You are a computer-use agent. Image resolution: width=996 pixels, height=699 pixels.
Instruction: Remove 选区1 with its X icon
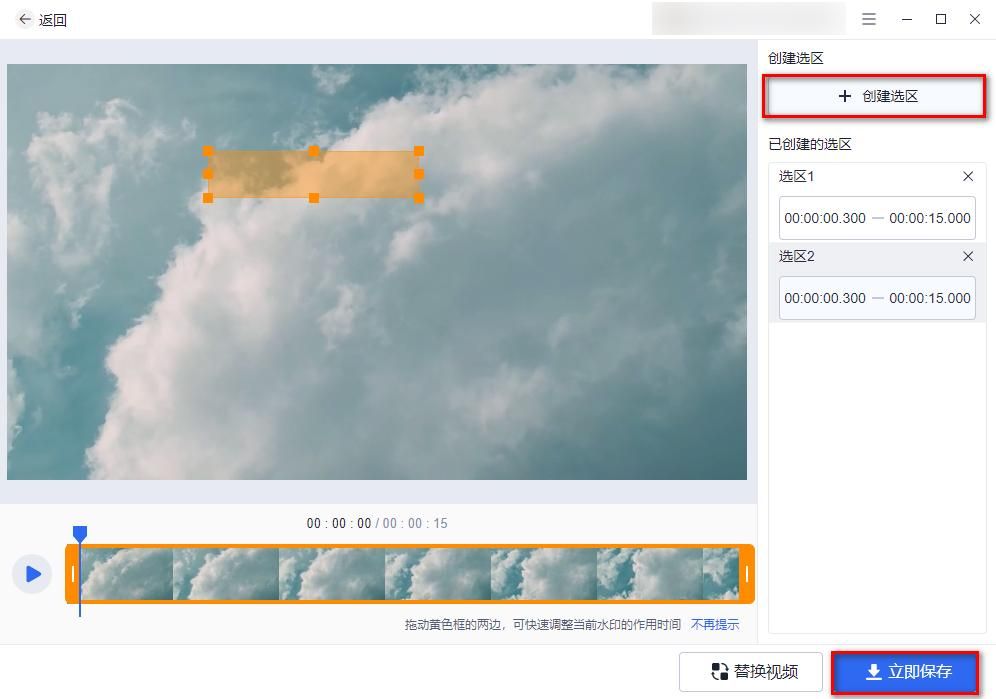[968, 176]
